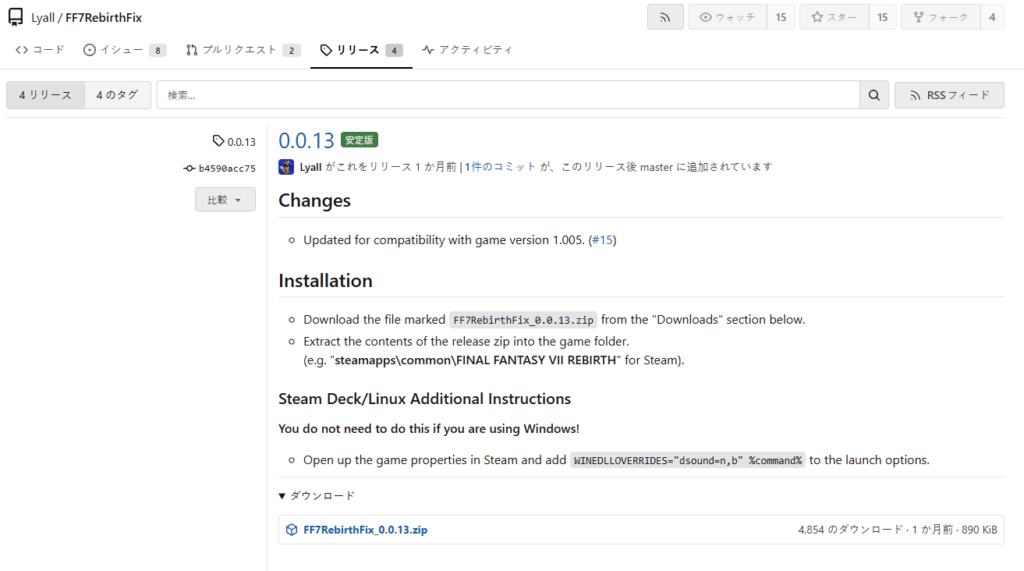
Task: Click the 安定版 stable label
Action: point(359,140)
